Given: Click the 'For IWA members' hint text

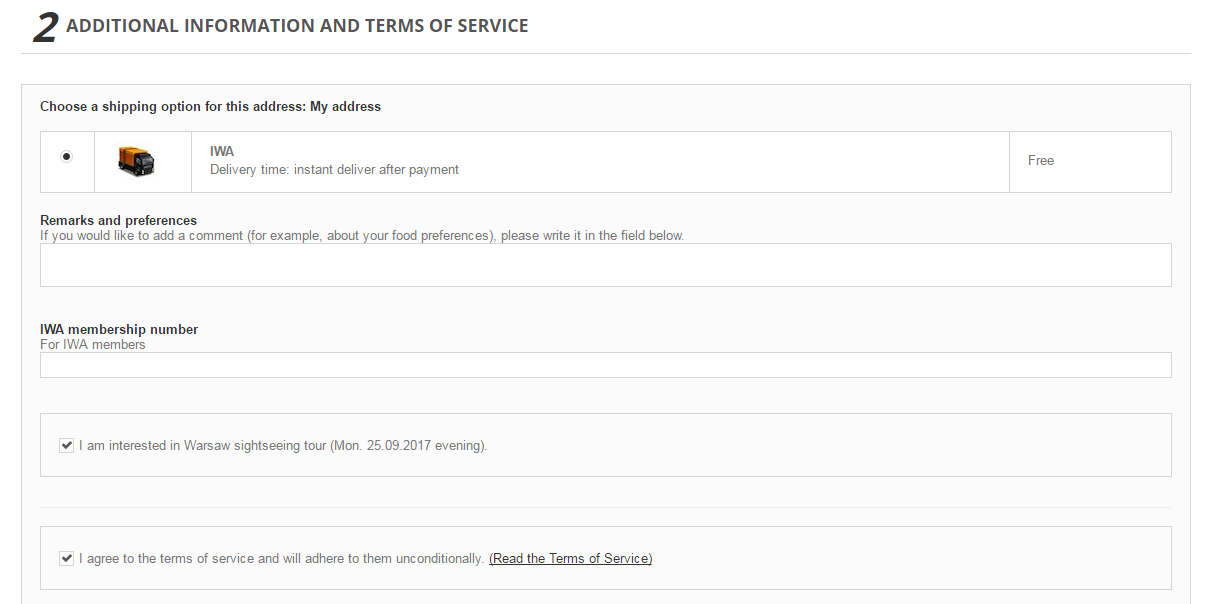Looking at the screenshot, I should (93, 345).
